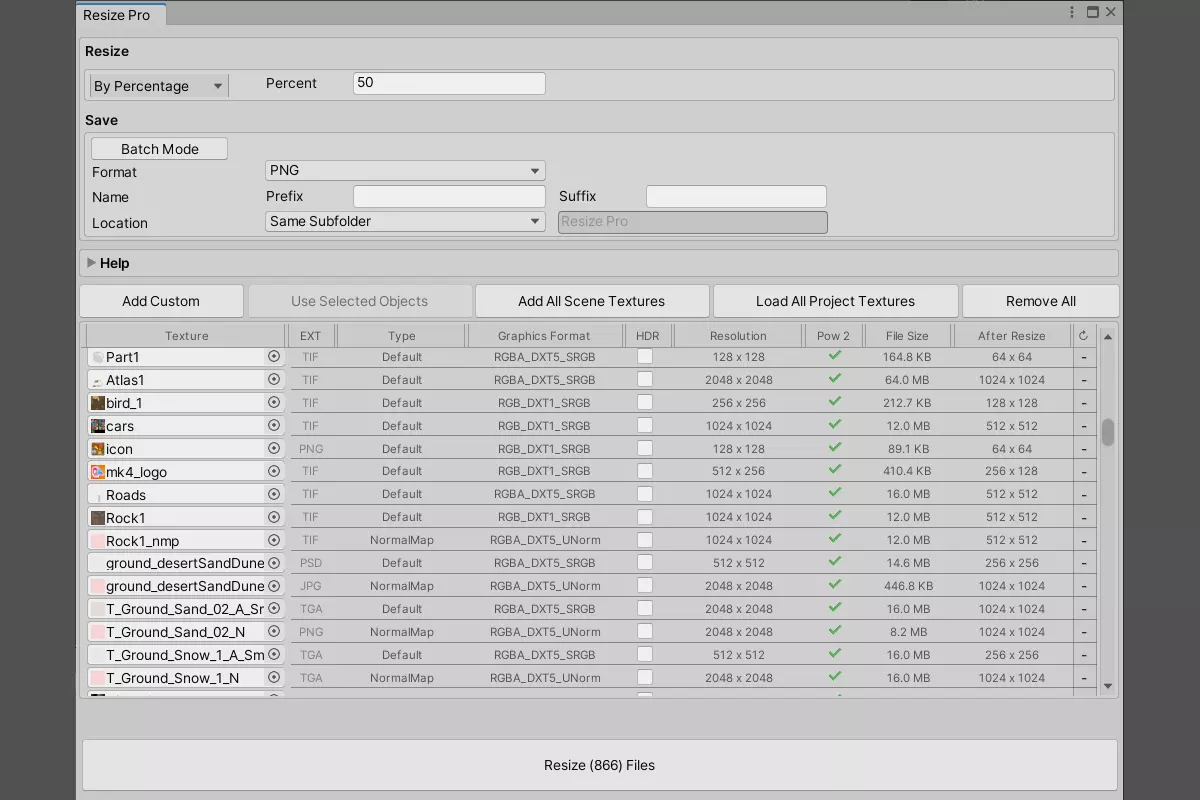Remove Part1 row with minus button
The height and width of the screenshot is (800, 1200).
click(x=1083, y=357)
